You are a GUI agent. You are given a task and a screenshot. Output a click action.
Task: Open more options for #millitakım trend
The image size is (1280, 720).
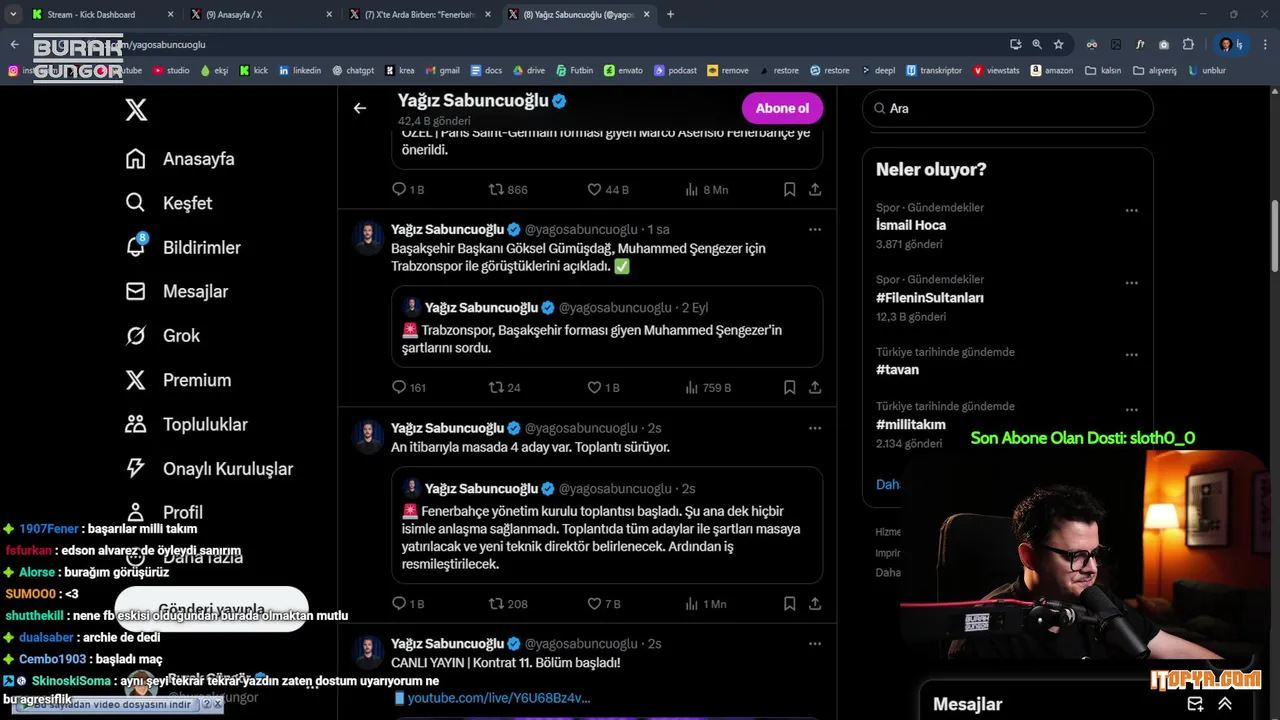click(x=1131, y=410)
